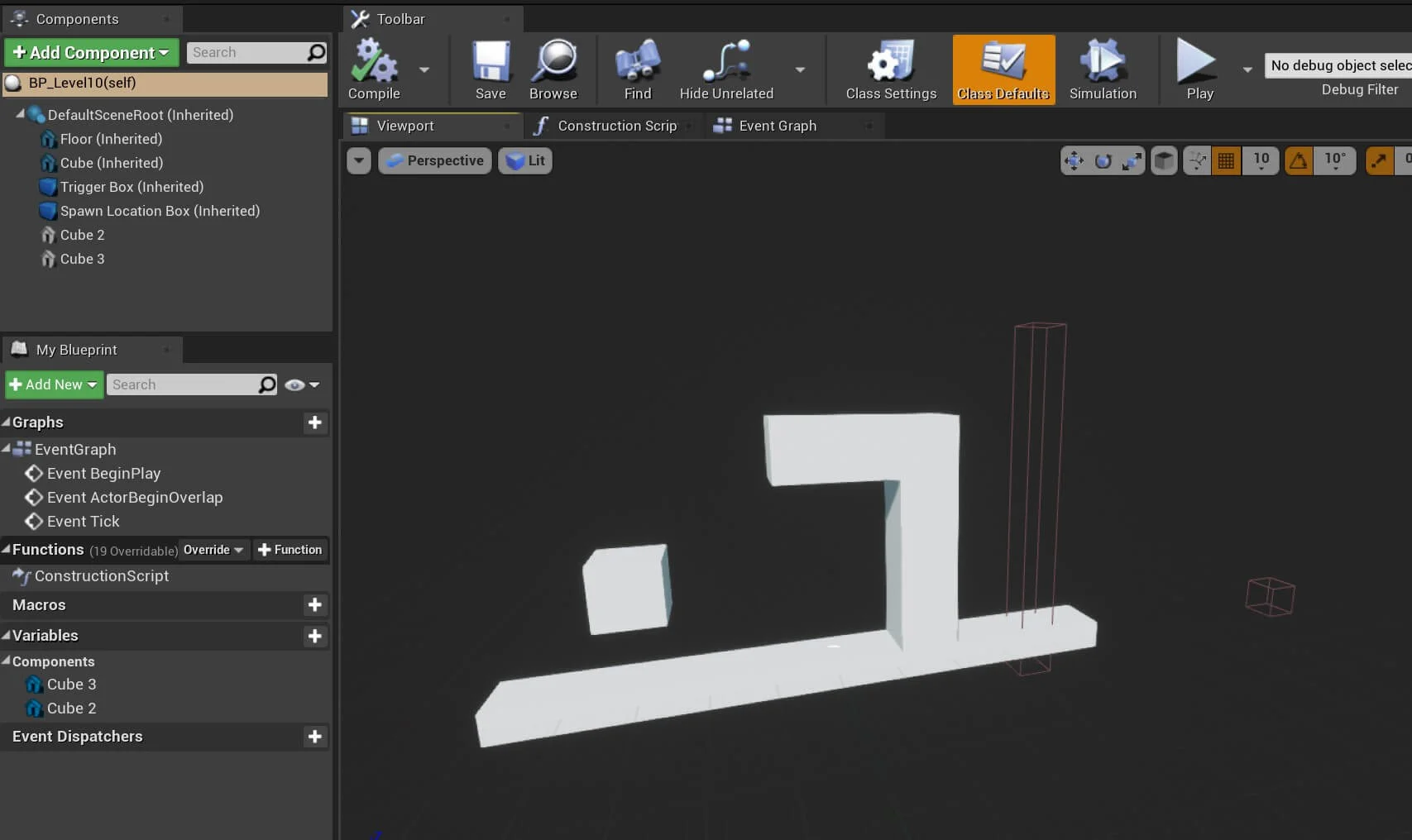Add a new Function
Screen dimensions: 1412x840
point(290,550)
